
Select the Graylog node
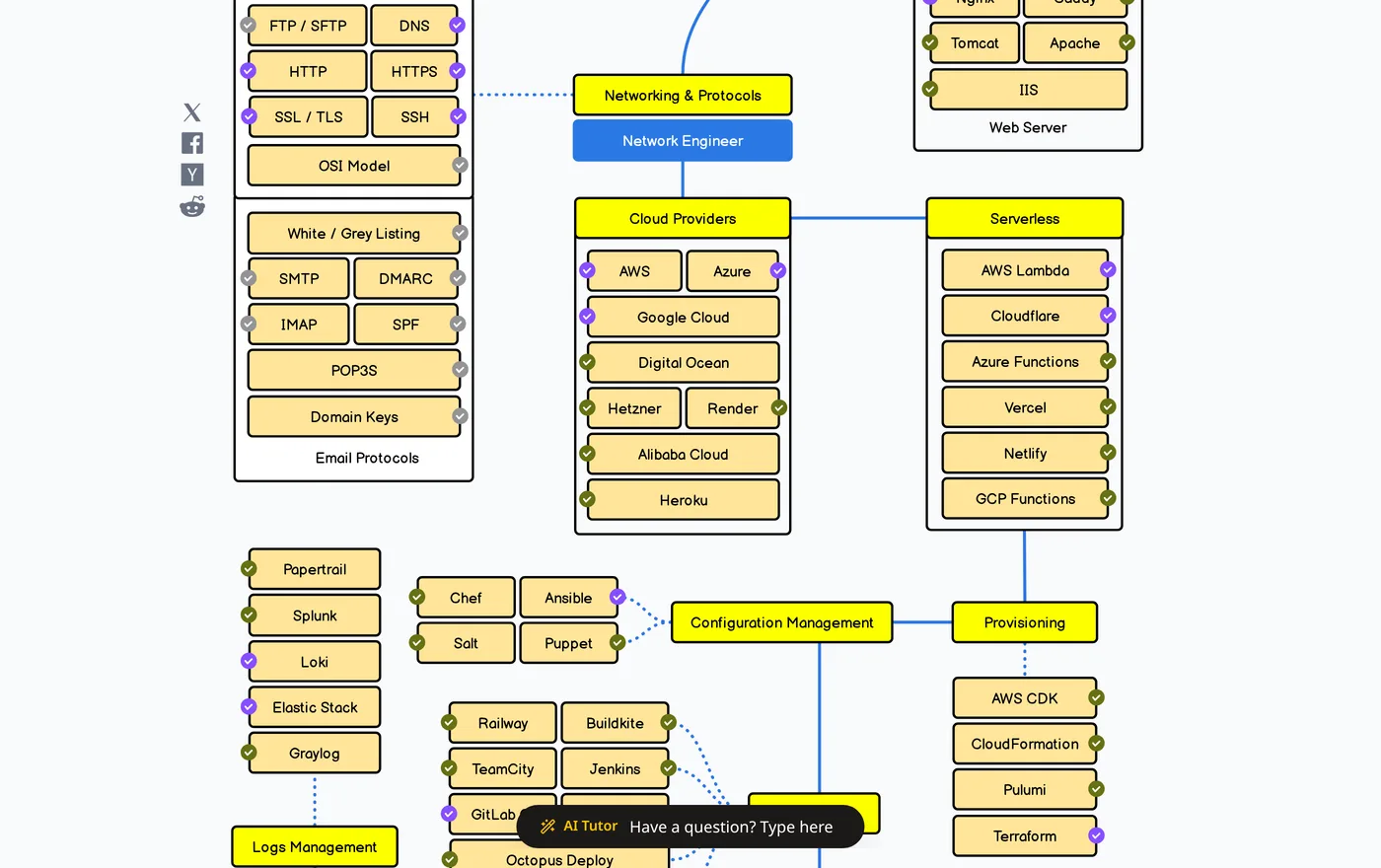tap(315, 754)
